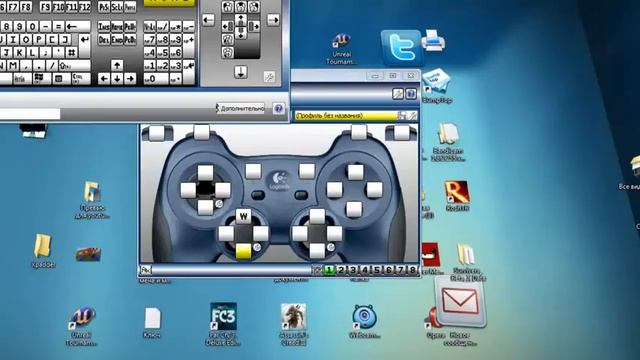Select the right trigger button slot
This screenshot has width=640, height=360.
pos(402,133)
